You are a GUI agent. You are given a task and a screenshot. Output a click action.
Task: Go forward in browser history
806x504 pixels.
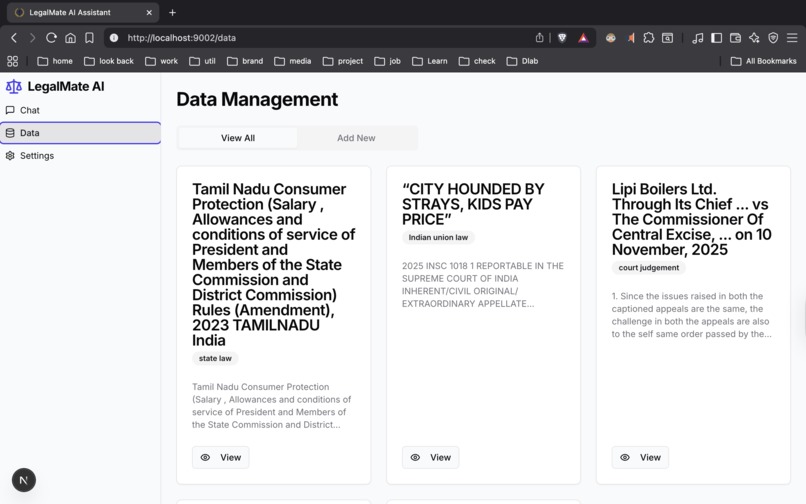tap(32, 38)
